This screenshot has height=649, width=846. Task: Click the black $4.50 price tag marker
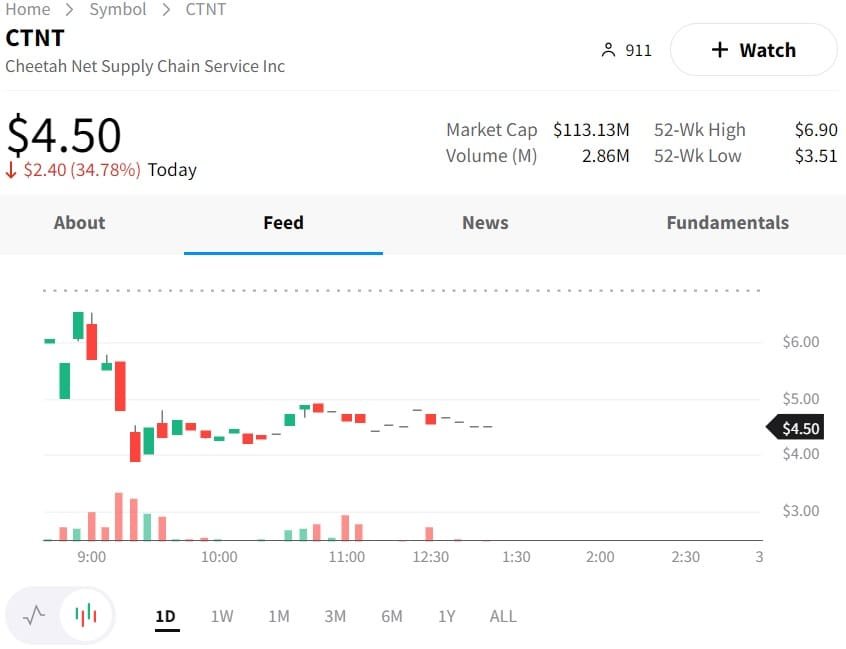(x=797, y=428)
